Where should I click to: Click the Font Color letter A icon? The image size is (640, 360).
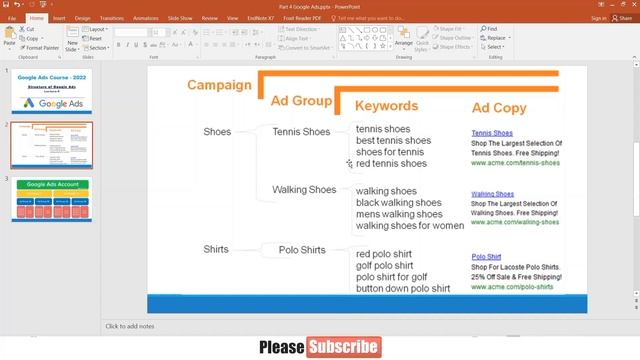190,44
